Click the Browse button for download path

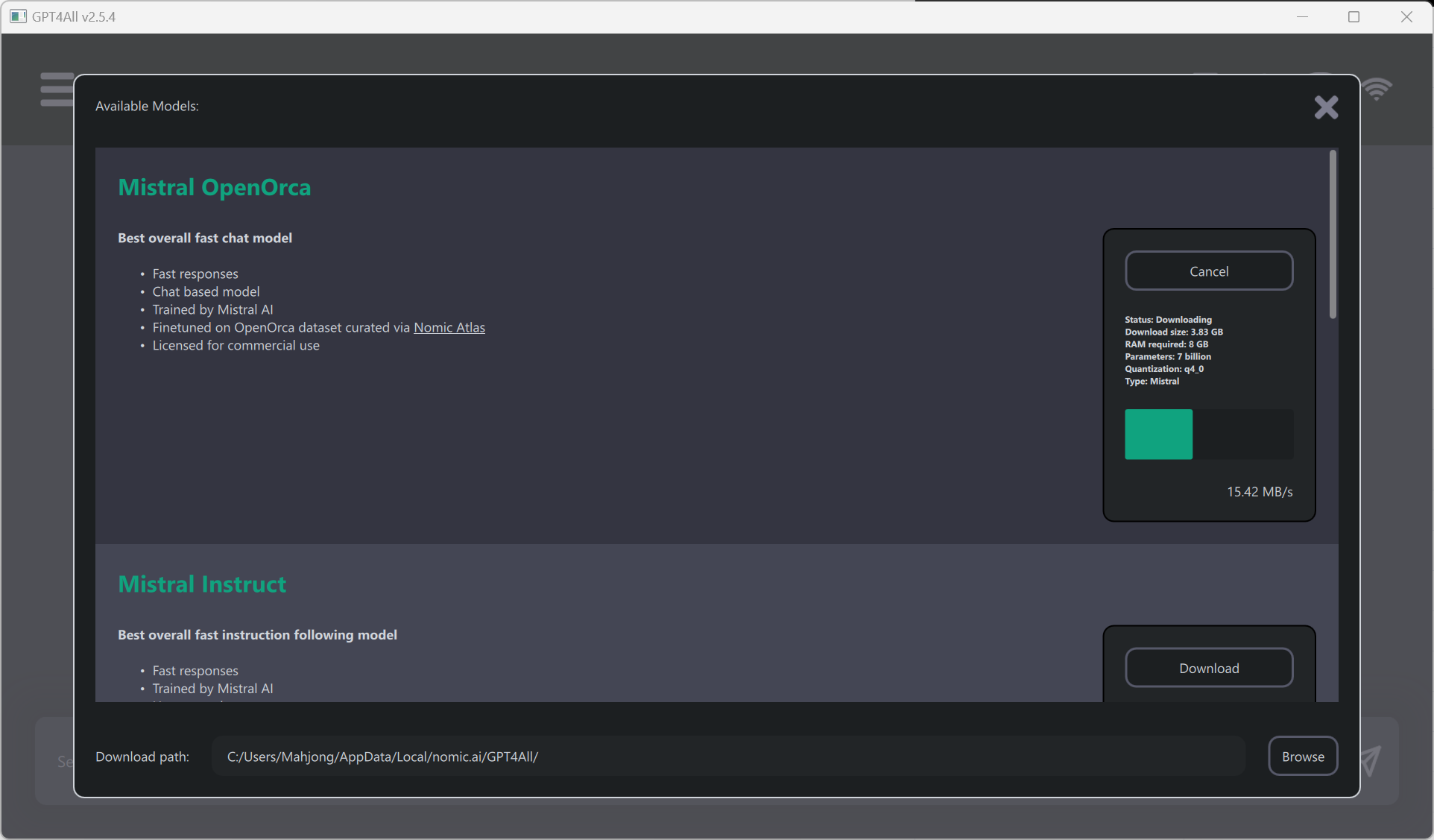pyautogui.click(x=1302, y=755)
